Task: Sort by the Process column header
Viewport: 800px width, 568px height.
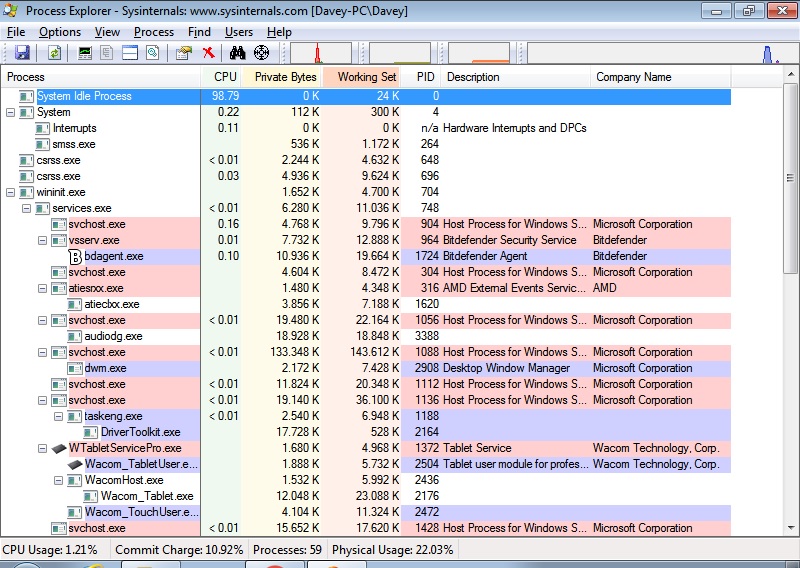Action: [x=101, y=77]
